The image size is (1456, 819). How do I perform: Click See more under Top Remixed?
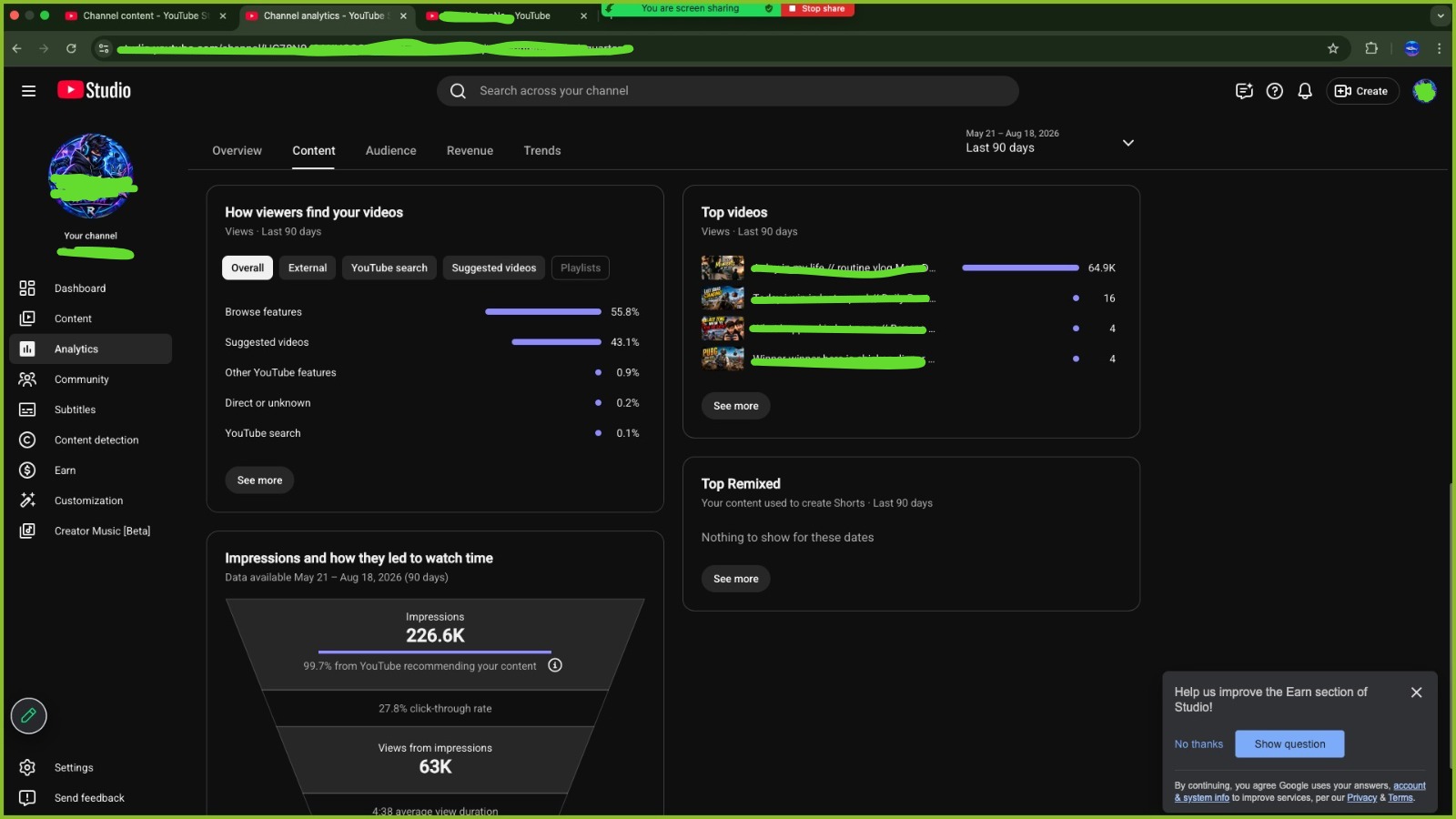coord(735,579)
